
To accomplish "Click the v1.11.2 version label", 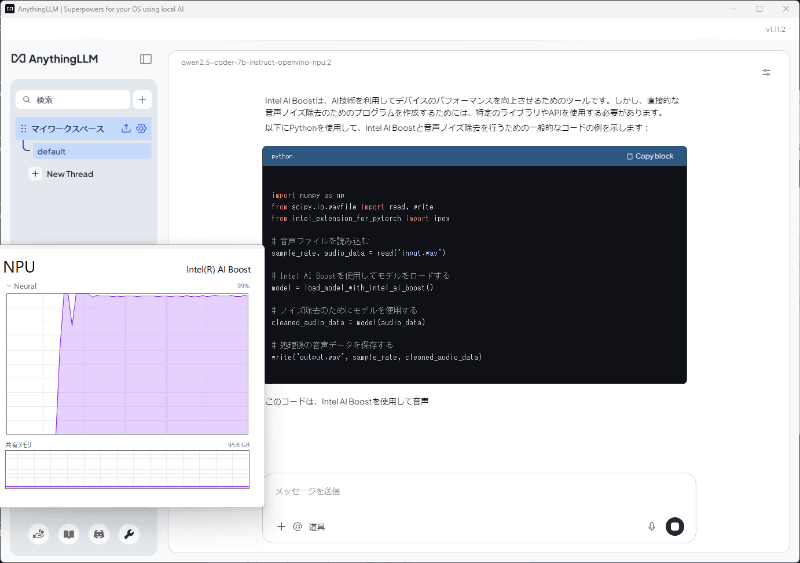I will 776,30.
